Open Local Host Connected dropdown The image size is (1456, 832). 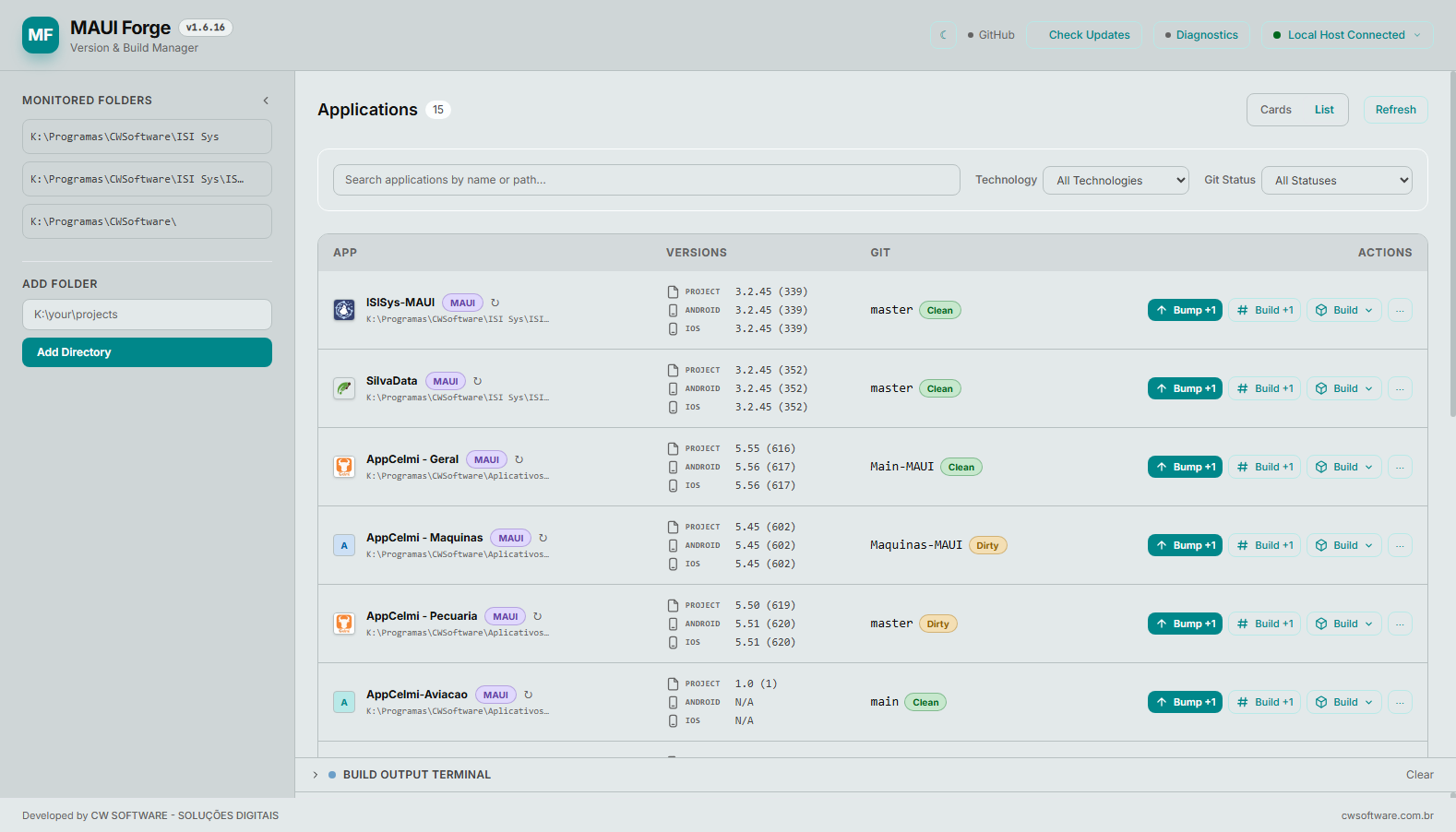(1347, 35)
